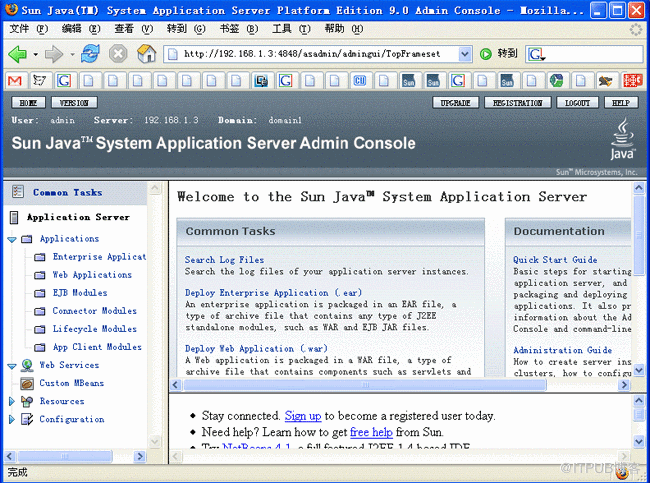The height and width of the screenshot is (483, 650).
Task: Click the Common Tasks sidebar heading
Action: 68,192
